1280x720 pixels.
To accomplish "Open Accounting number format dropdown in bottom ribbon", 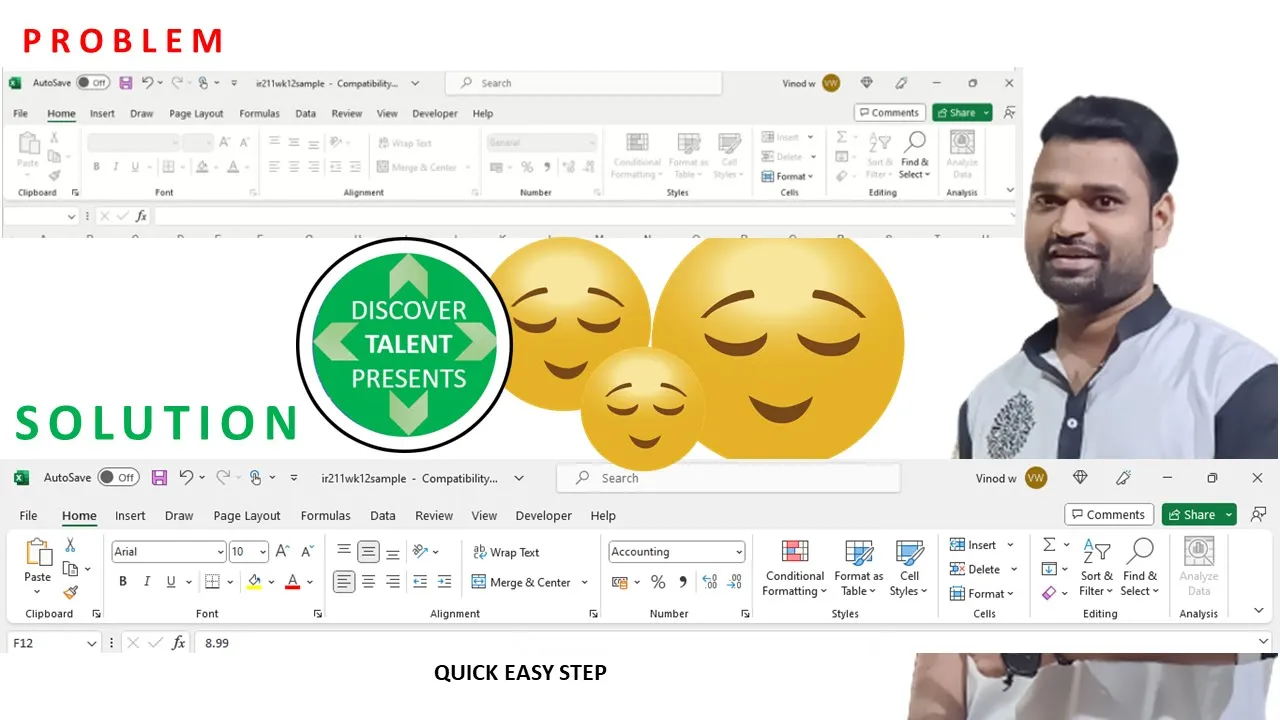I will [x=739, y=552].
